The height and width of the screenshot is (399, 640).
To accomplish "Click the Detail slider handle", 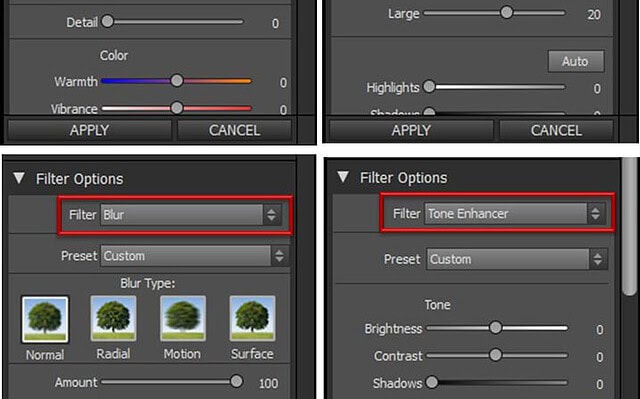I will pyautogui.click(x=107, y=21).
